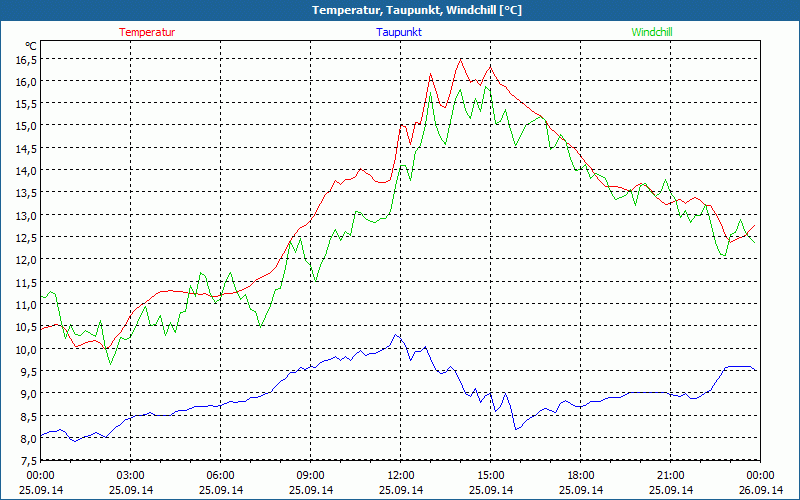Click the 16,5 value on the temperature axis
The width and height of the screenshot is (800, 500).
point(25,59)
